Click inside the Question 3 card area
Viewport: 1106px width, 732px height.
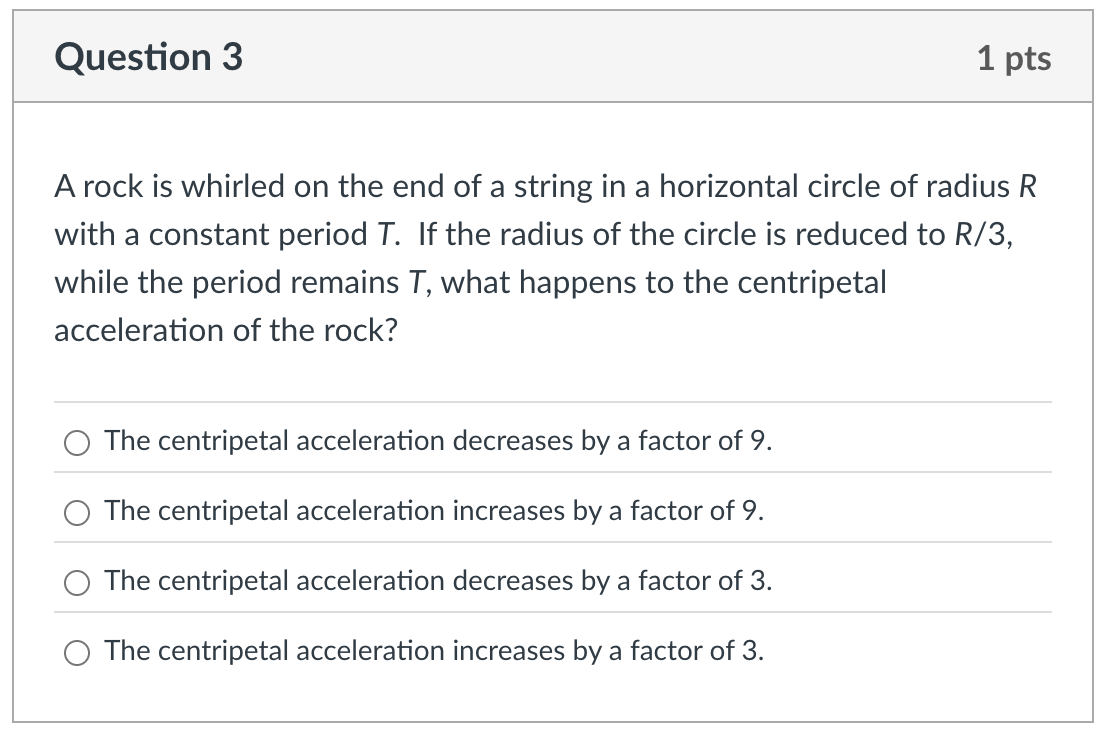(553, 400)
